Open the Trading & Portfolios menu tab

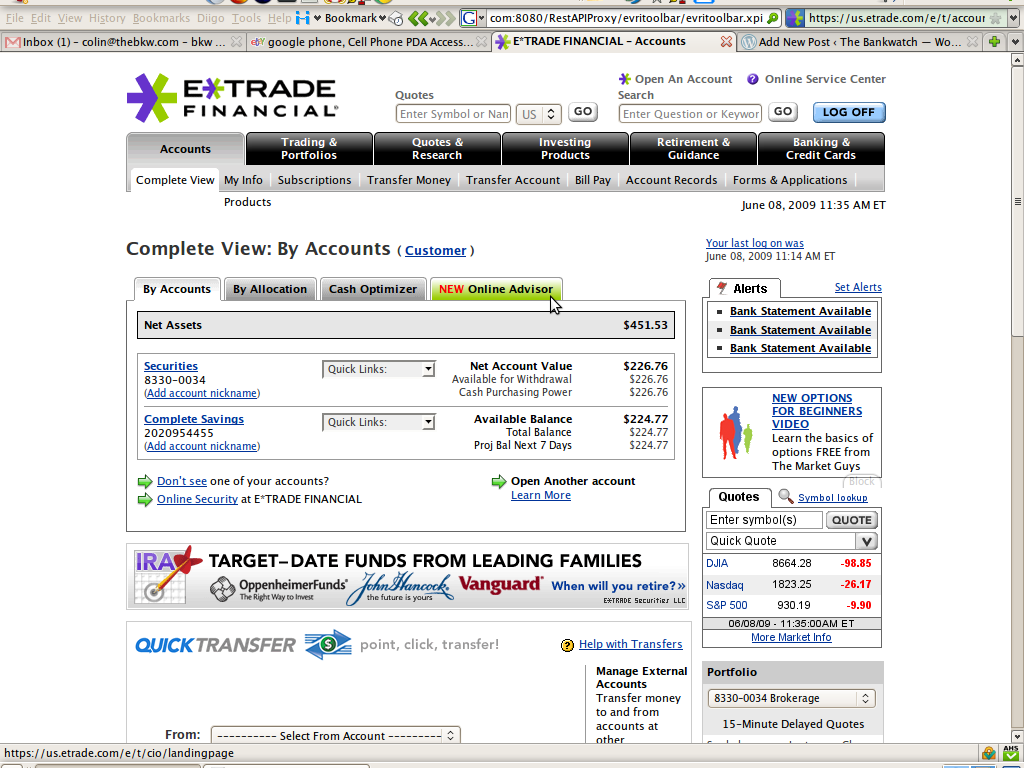tap(309, 149)
